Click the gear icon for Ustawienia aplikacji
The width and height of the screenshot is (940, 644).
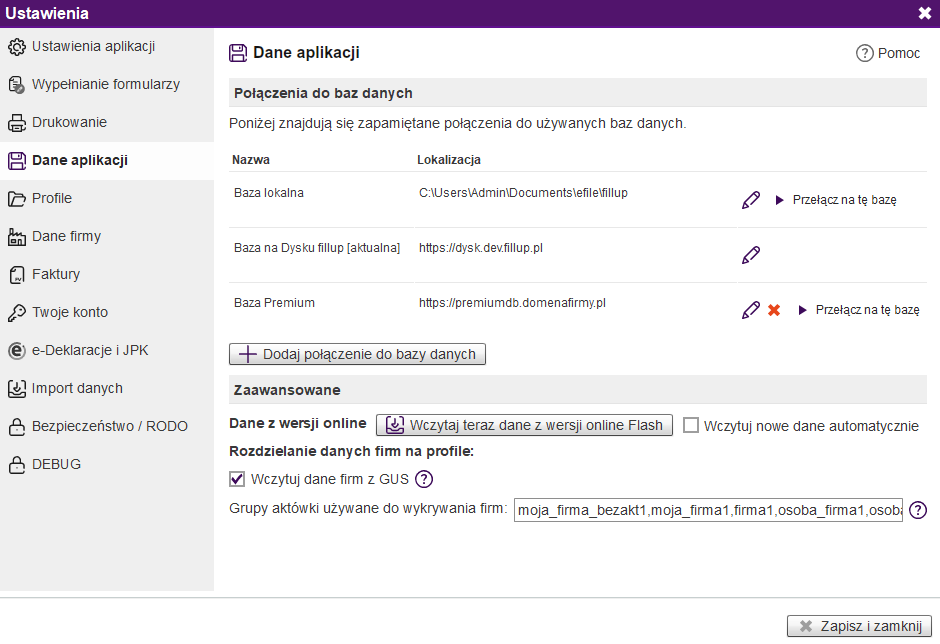[17, 47]
